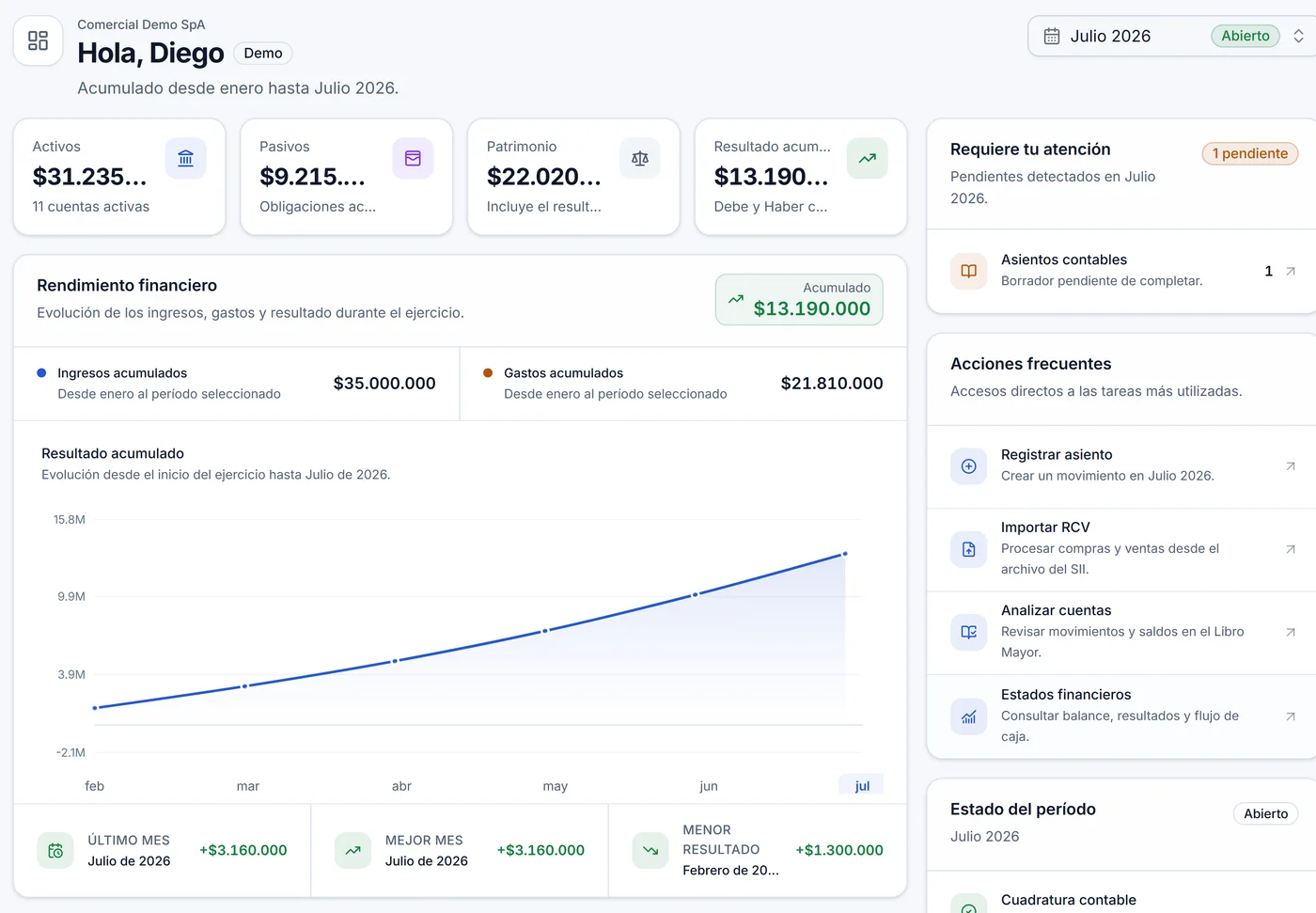Open Asientos contables pending arrow
Image resolution: width=1316 pixels, height=913 pixels.
coord(1291,271)
